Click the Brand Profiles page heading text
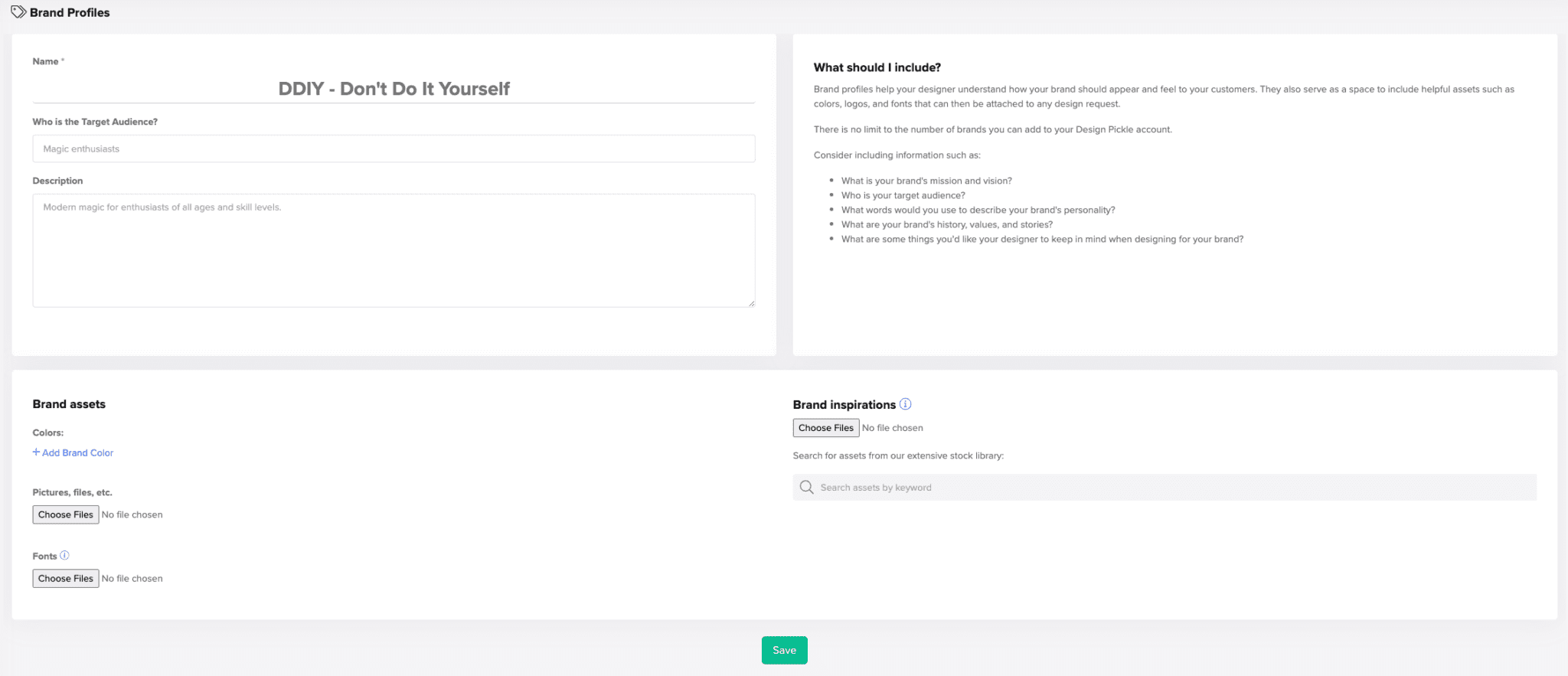Image resolution: width=1568 pixels, height=676 pixels. (x=70, y=13)
